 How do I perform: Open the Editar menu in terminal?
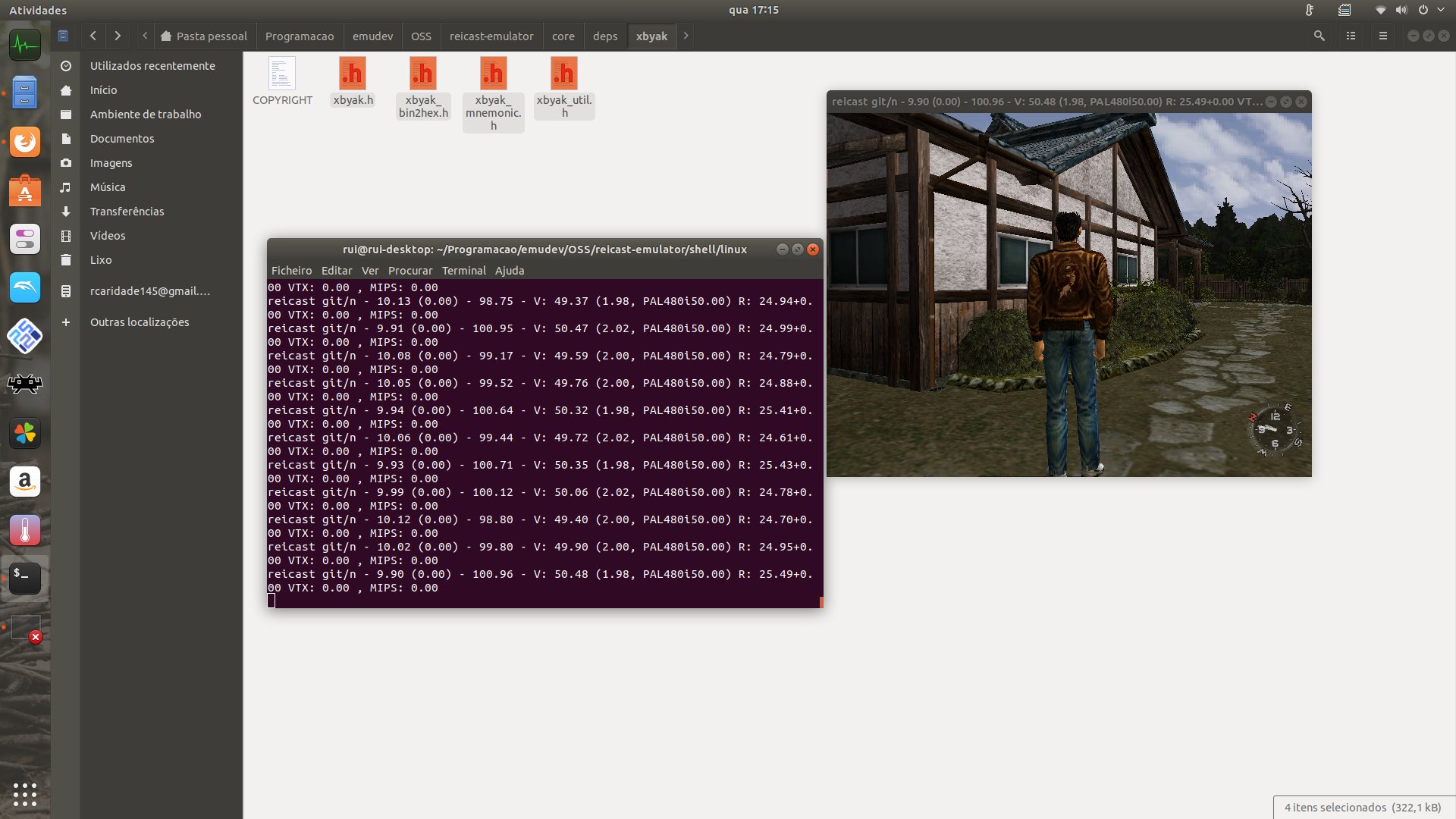[x=337, y=271]
